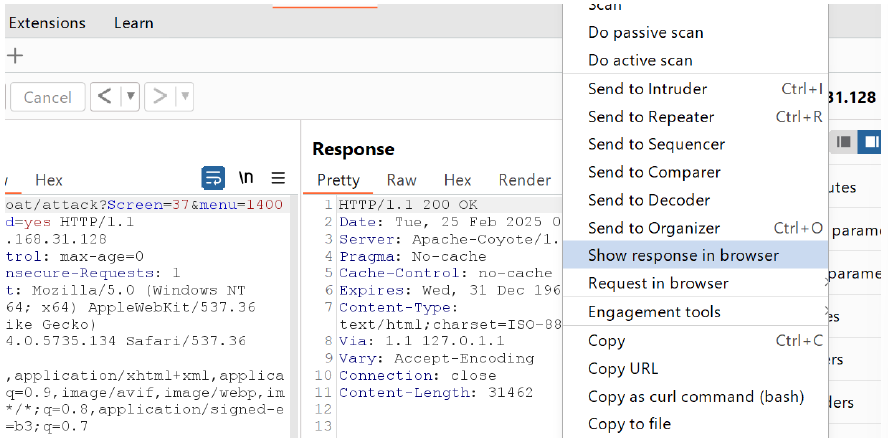Image resolution: width=892 pixels, height=442 pixels.
Task: Go forward with the right arrow history button
Action: [x=160, y=97]
